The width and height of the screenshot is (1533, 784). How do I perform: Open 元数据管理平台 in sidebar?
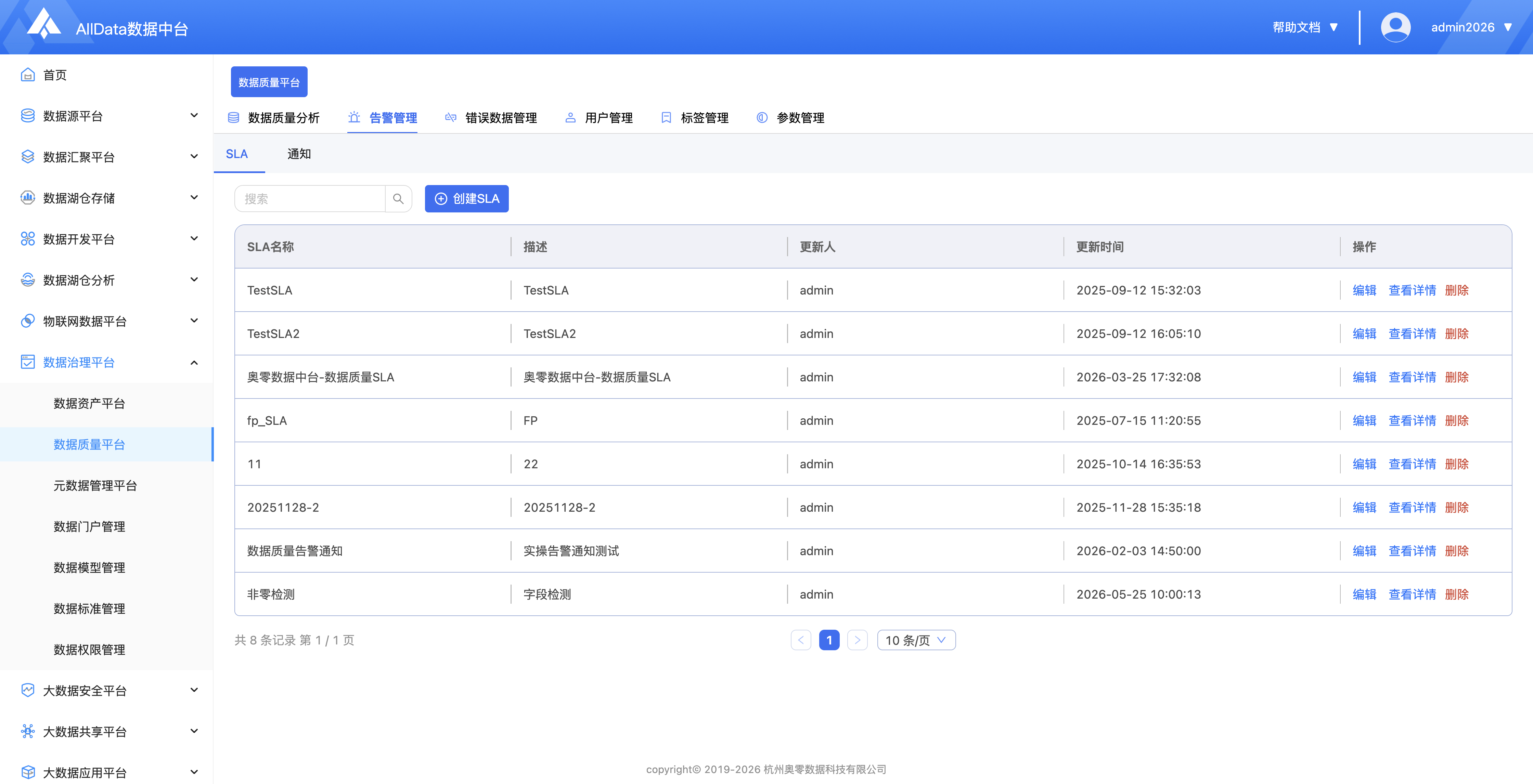click(x=95, y=485)
